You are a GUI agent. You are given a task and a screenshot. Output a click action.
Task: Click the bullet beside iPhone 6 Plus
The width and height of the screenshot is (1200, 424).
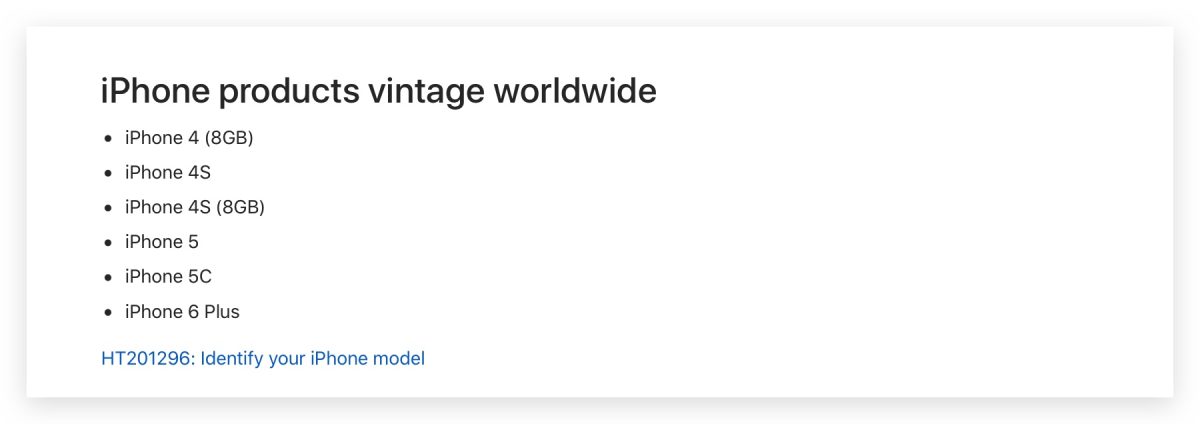click(108, 313)
